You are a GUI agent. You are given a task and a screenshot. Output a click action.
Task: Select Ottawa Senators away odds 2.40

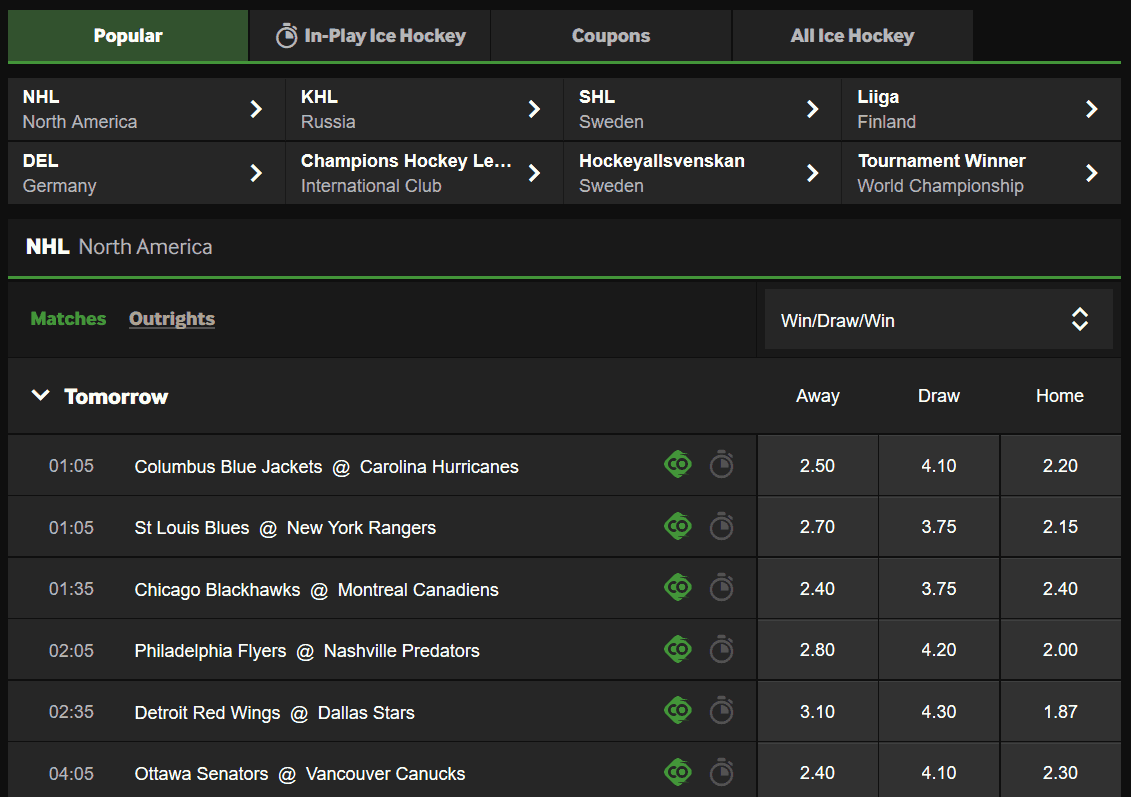pos(817,772)
